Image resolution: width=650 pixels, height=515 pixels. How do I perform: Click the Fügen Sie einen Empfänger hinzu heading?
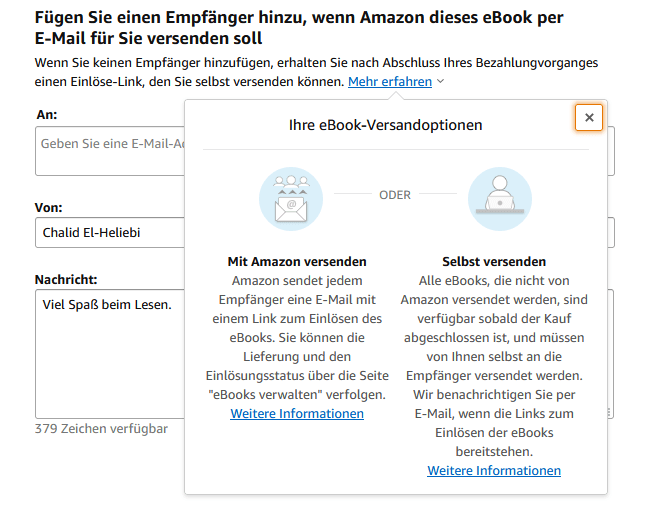point(299,28)
